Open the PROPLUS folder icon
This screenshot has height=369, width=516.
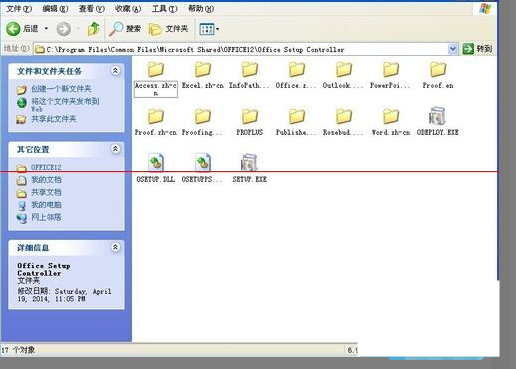point(250,116)
